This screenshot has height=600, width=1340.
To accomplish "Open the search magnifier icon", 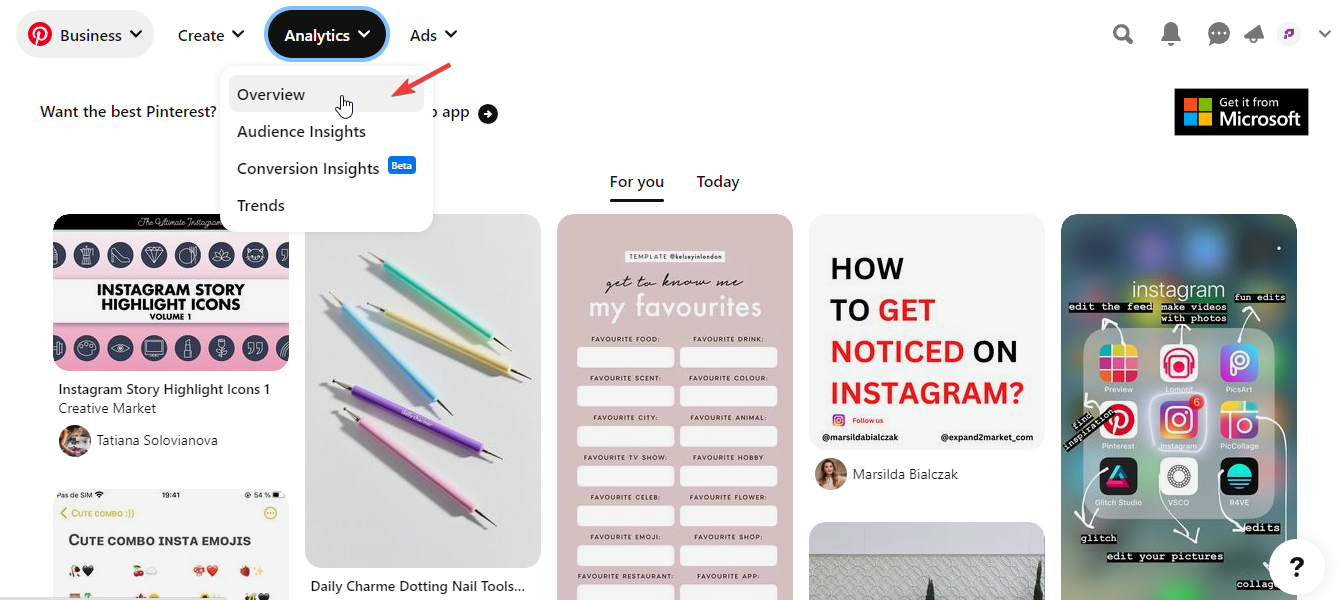I will coord(1123,35).
